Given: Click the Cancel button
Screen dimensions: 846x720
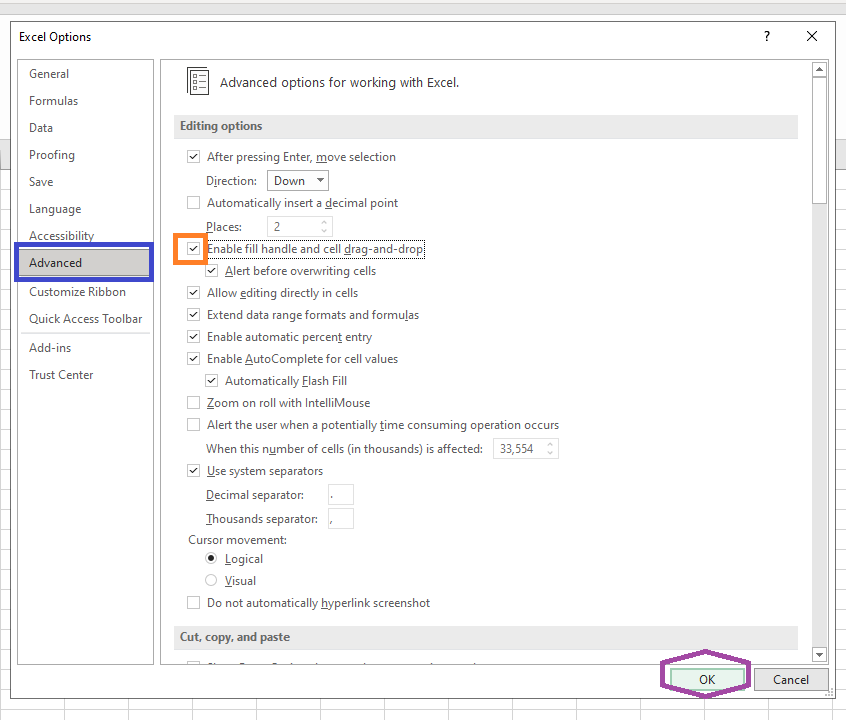Looking at the screenshot, I should (x=790, y=680).
